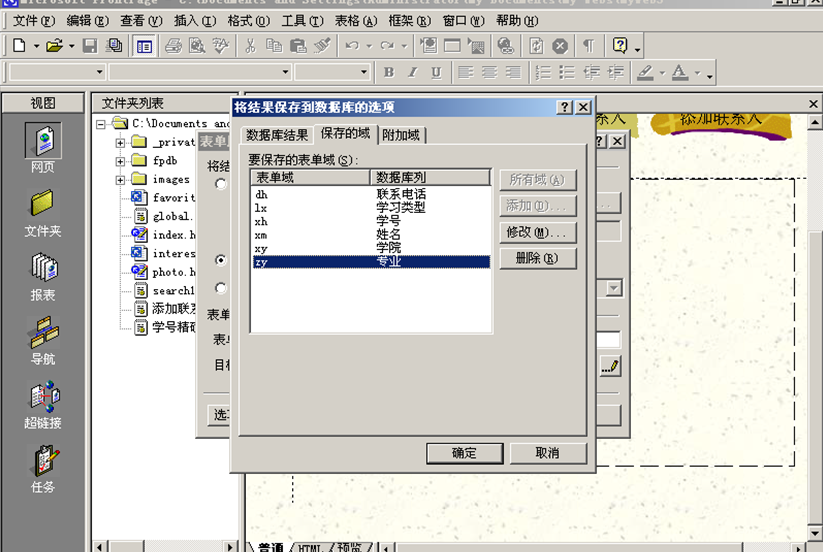Click the Cut scissors icon

pyautogui.click(x=250, y=46)
